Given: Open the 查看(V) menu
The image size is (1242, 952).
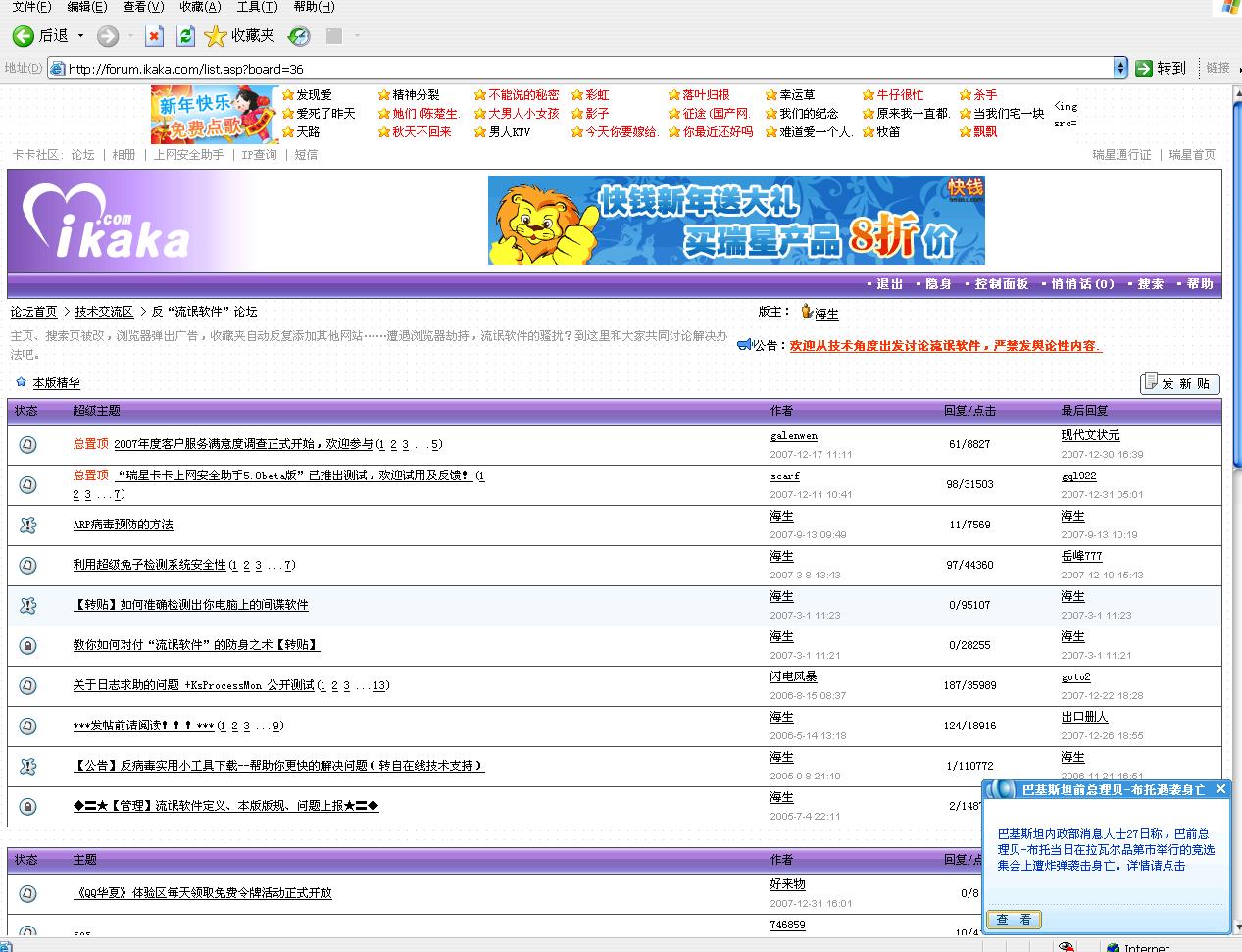Looking at the screenshot, I should [143, 7].
